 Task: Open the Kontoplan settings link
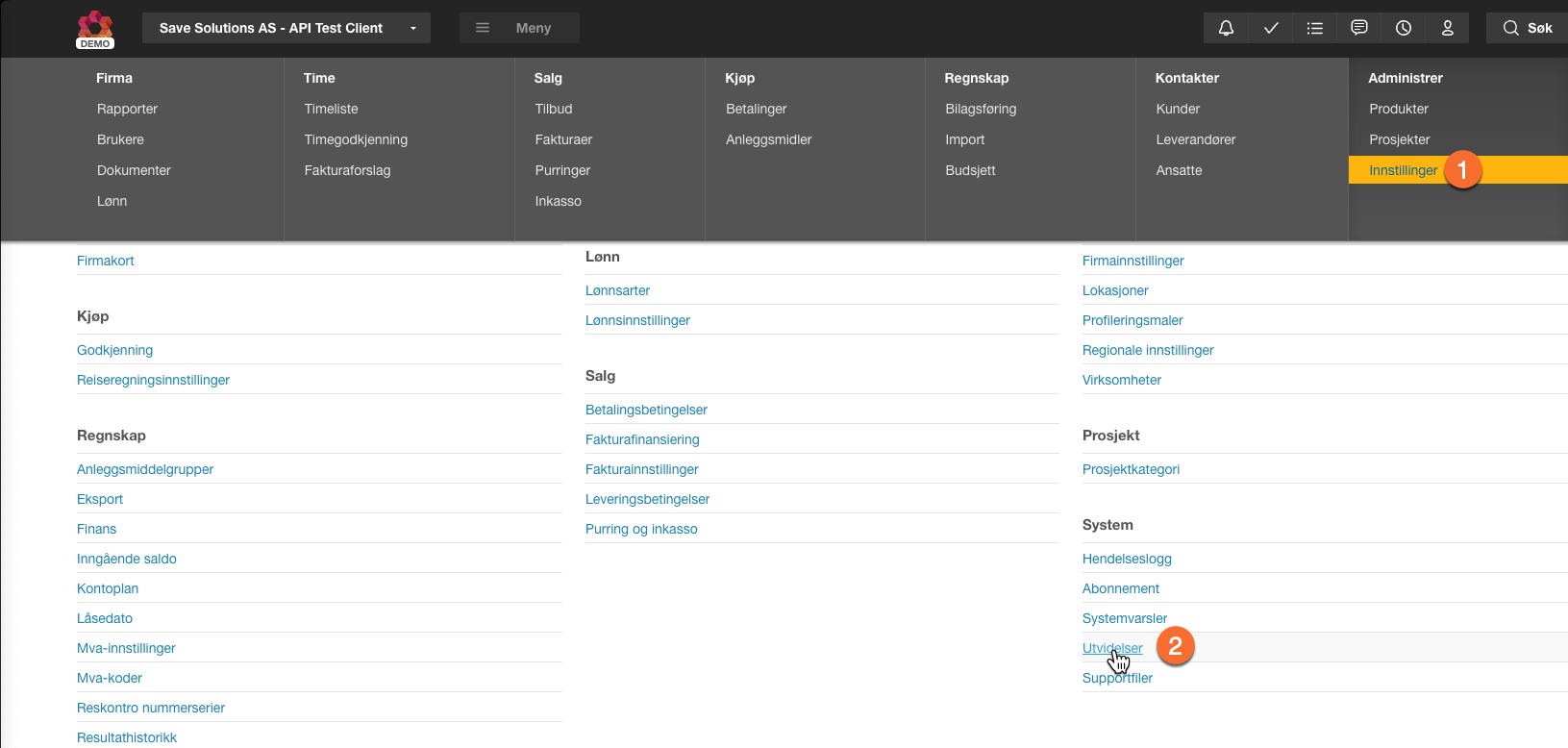point(108,588)
